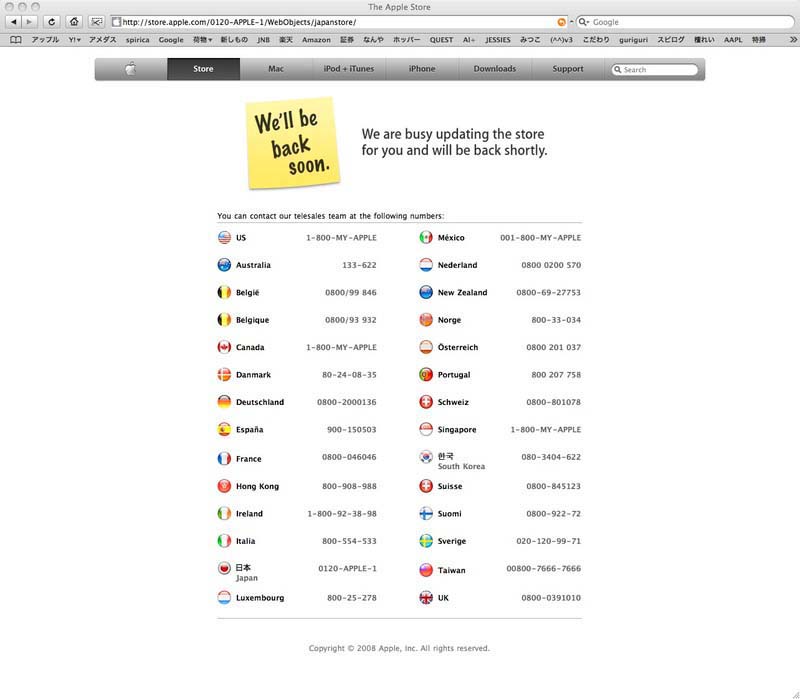Screen dimensions: 800x699
Task: Click the New Zealand country name
Action: point(462,293)
